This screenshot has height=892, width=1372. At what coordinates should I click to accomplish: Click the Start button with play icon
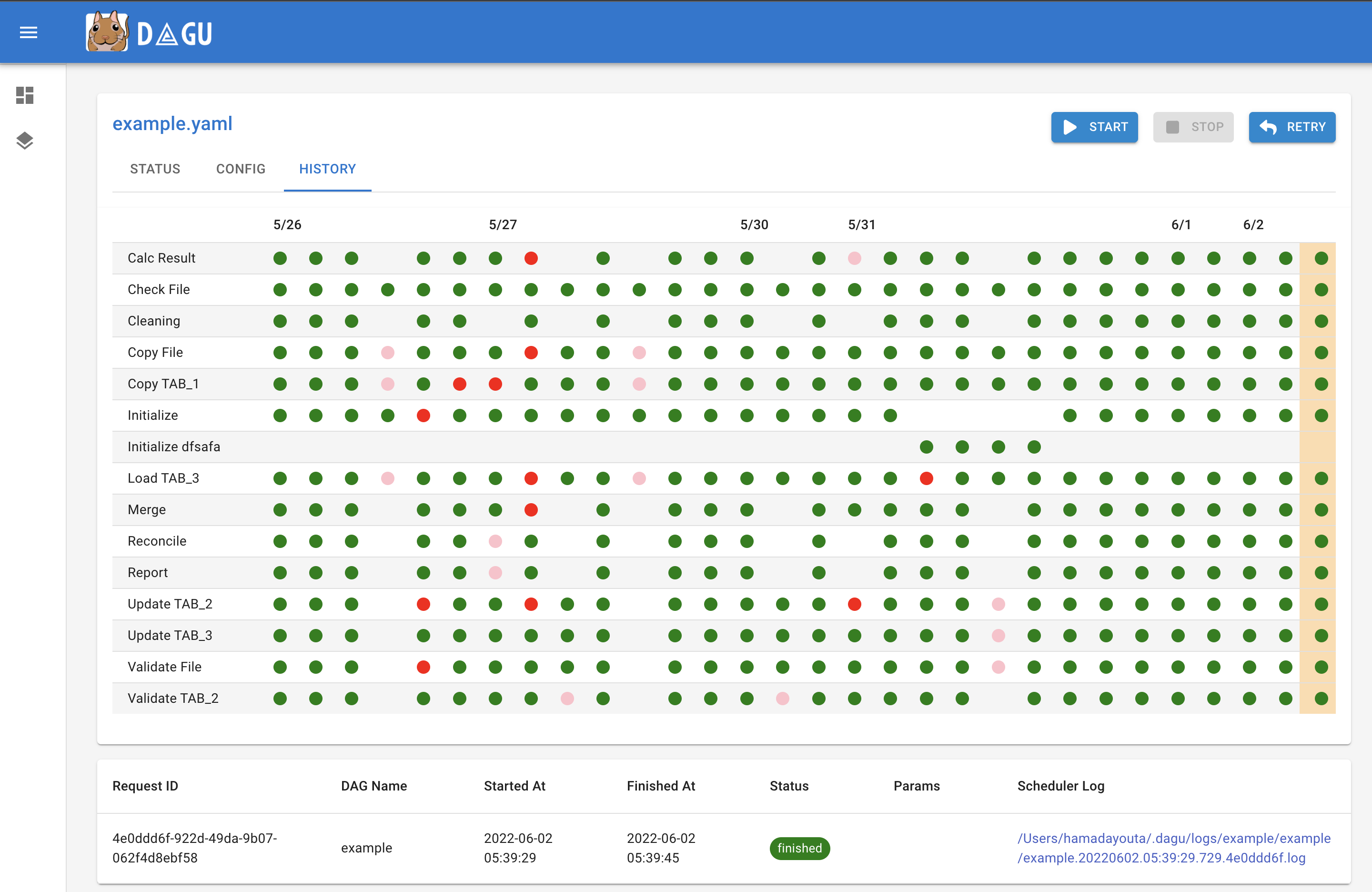coord(1094,127)
